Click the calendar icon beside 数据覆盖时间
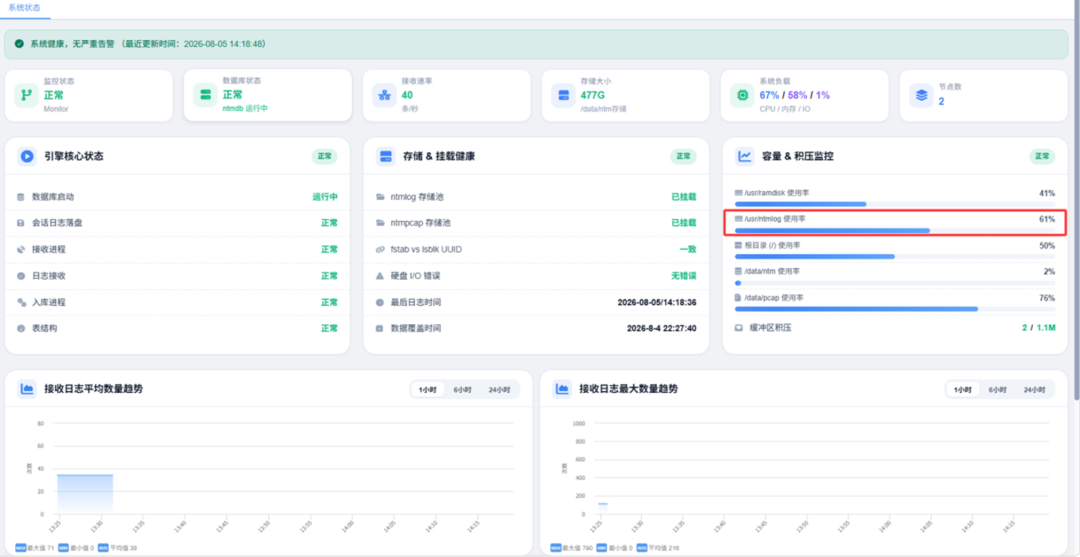 tap(380, 328)
